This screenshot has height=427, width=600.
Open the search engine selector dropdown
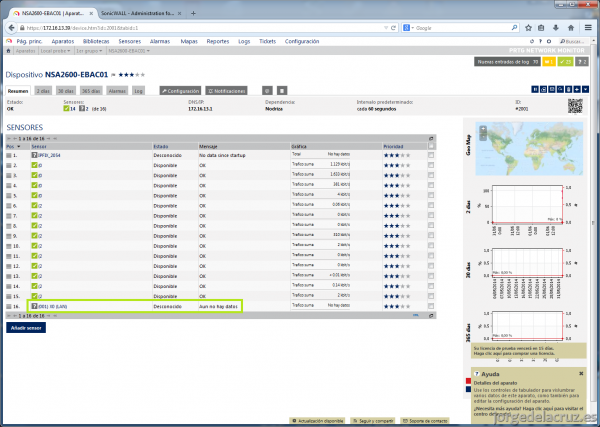coord(412,28)
